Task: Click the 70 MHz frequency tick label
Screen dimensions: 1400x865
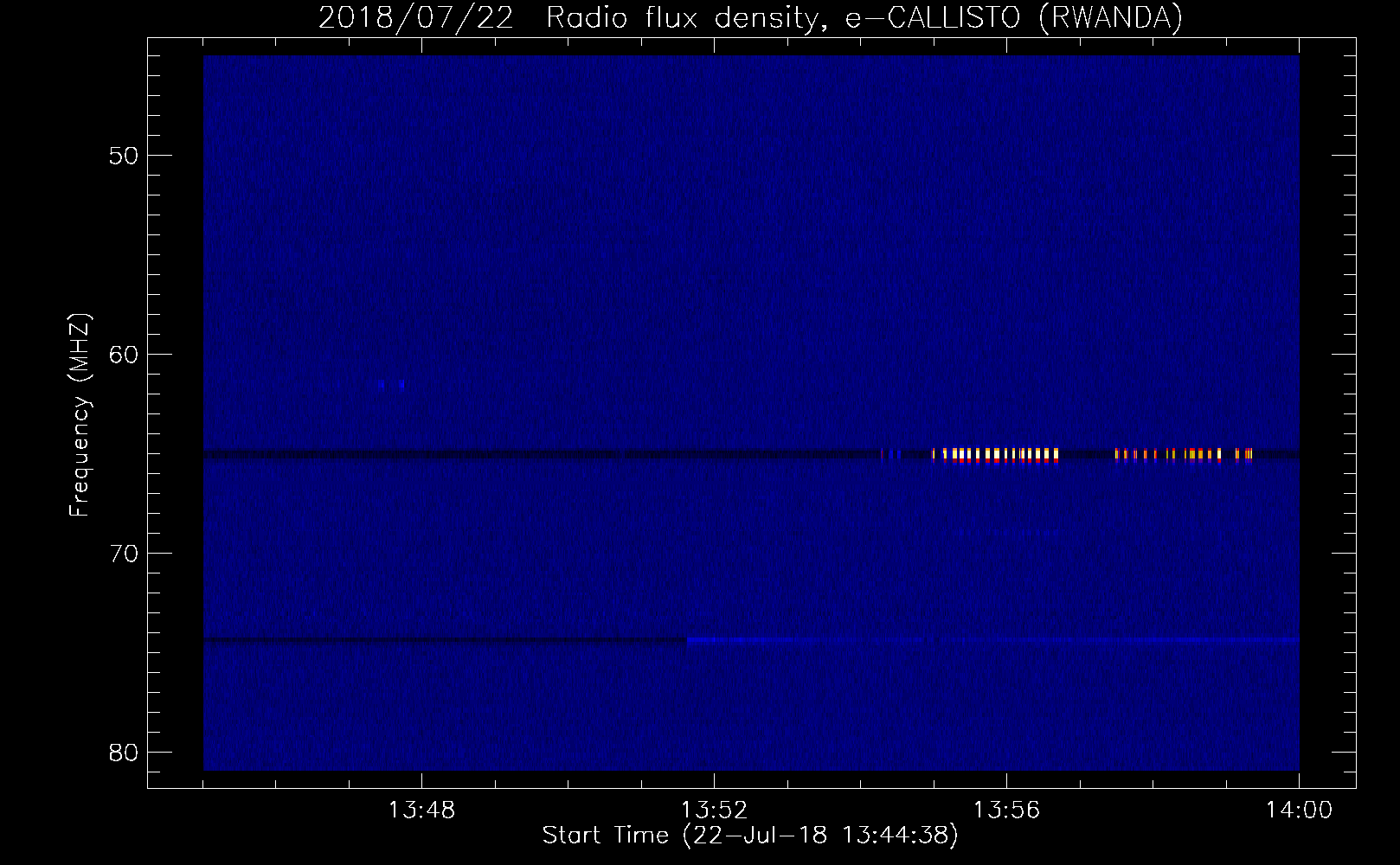Action: click(x=125, y=554)
